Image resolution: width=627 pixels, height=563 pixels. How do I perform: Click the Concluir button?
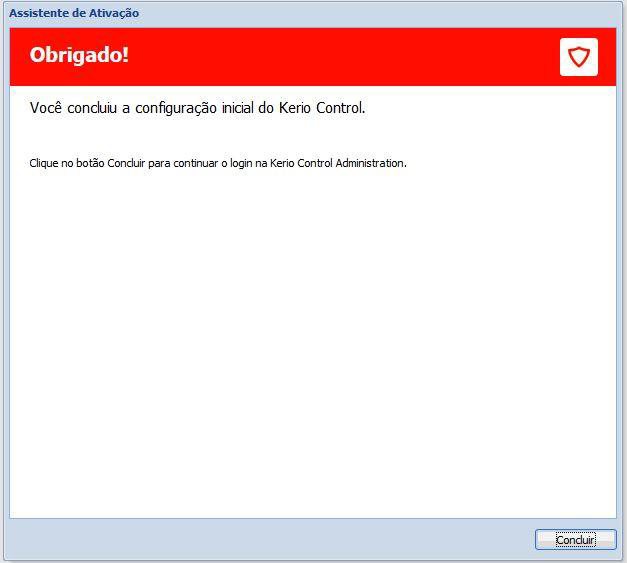pyautogui.click(x=575, y=539)
